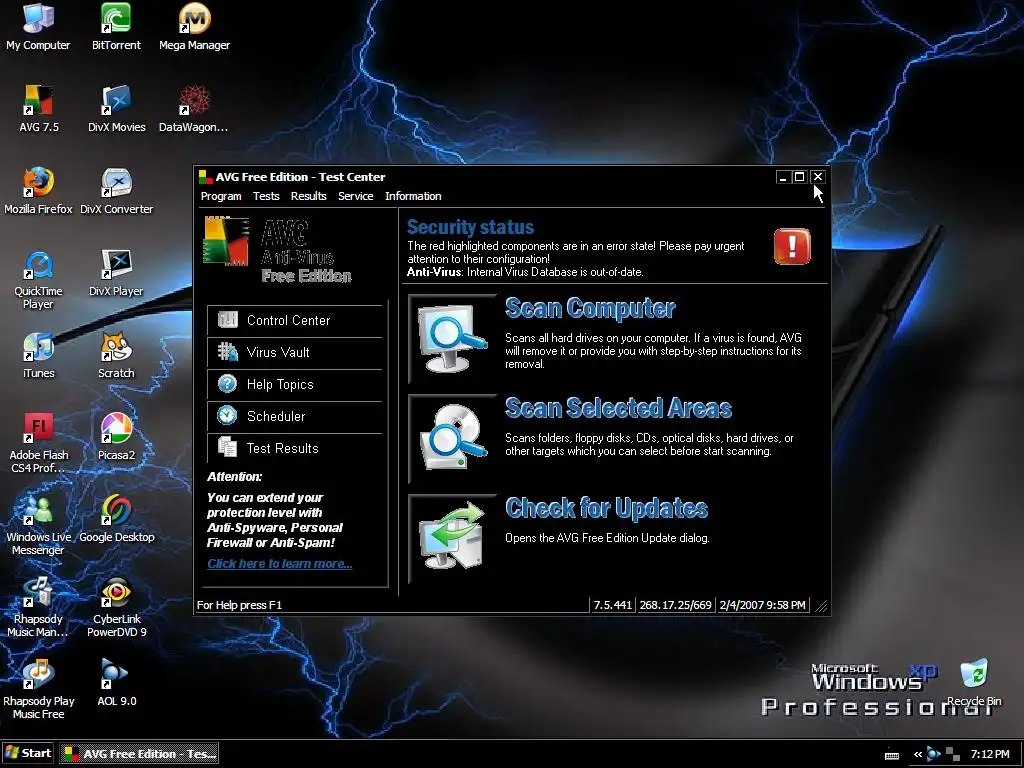This screenshot has height=768, width=1024.
Task: Open Rhapsody Play Music Free icon
Action: tap(39, 689)
